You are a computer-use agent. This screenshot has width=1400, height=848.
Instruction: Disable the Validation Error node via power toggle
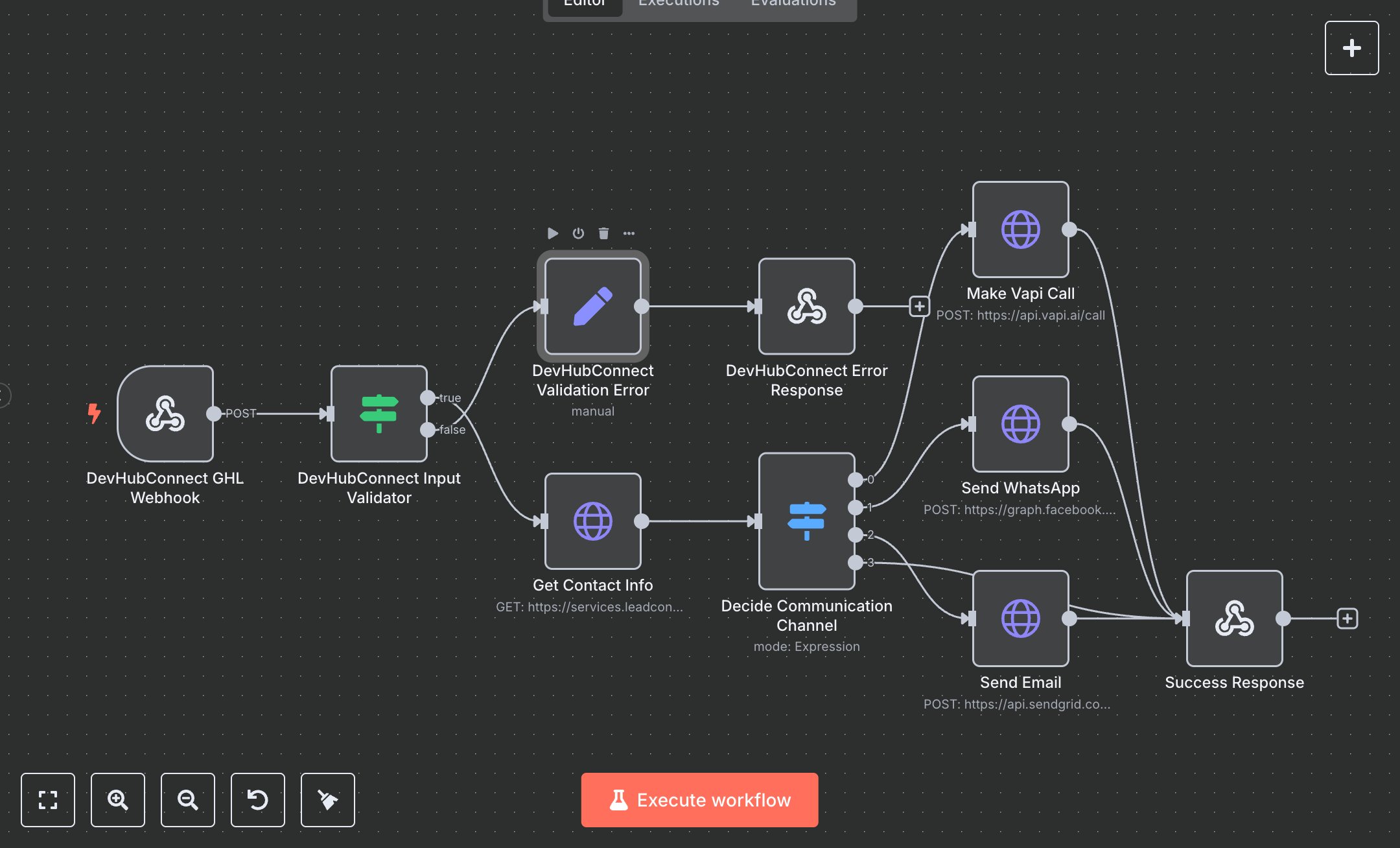[578, 233]
